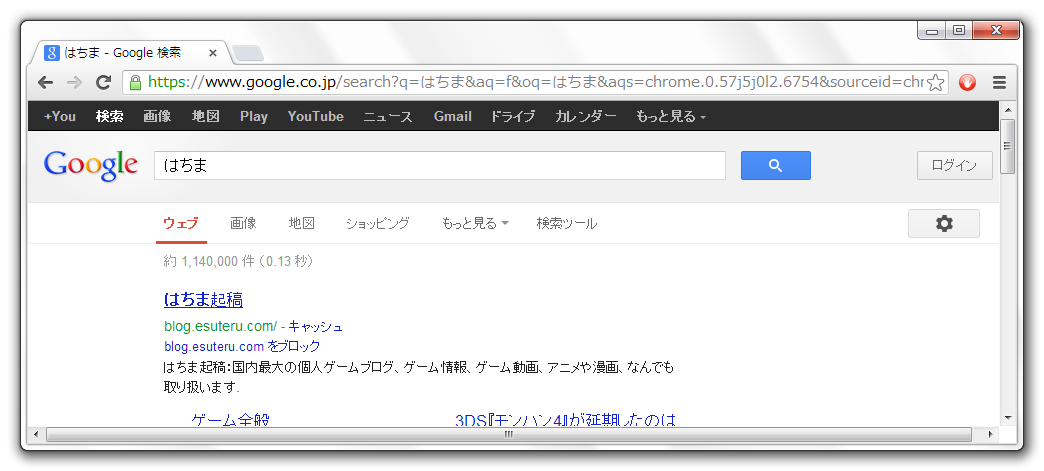The width and height of the screenshot is (1044, 471).
Task: Click the ログイン button
Action: click(954, 166)
